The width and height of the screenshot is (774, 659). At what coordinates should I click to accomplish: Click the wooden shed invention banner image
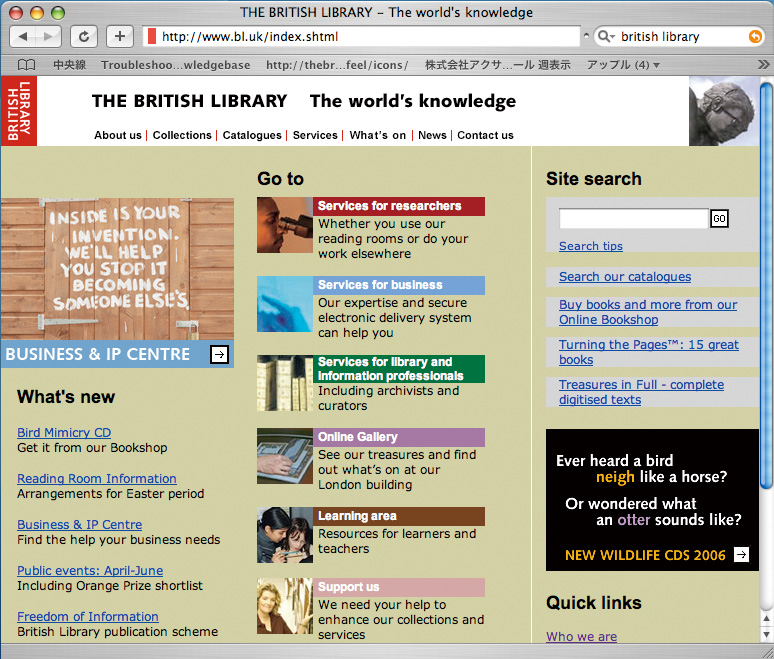pos(117,269)
